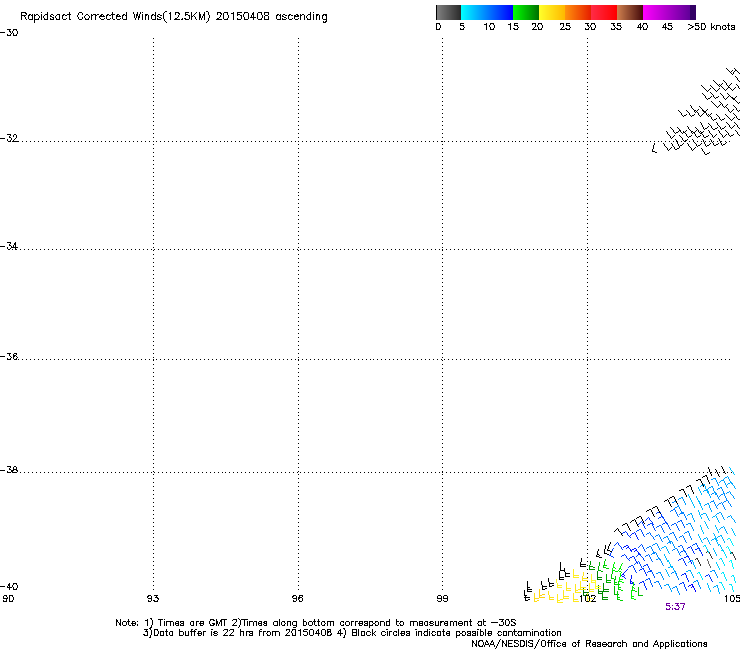Click the '25' legend tick label
This screenshot has height=650, width=740.
[x=565, y=27]
